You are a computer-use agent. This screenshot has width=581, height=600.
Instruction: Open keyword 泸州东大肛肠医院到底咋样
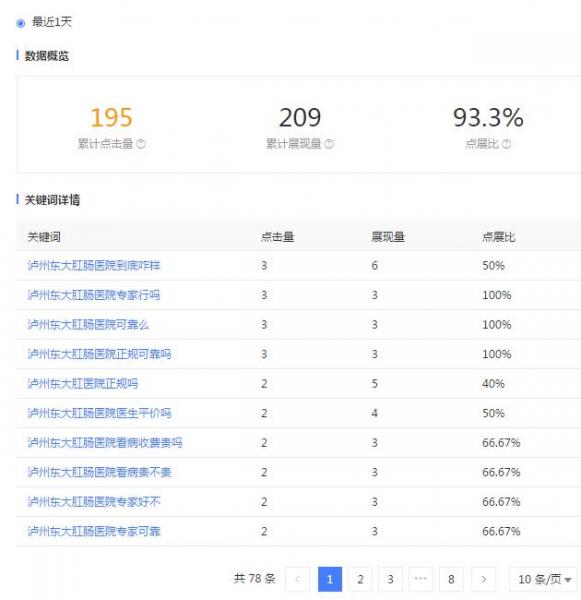94,266
